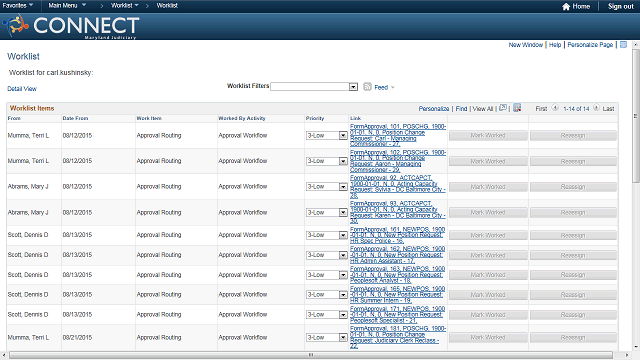This screenshot has height=360, width=640.
Task: Click the CONNECT Maryland Judiciary logo
Action: pos(71,26)
